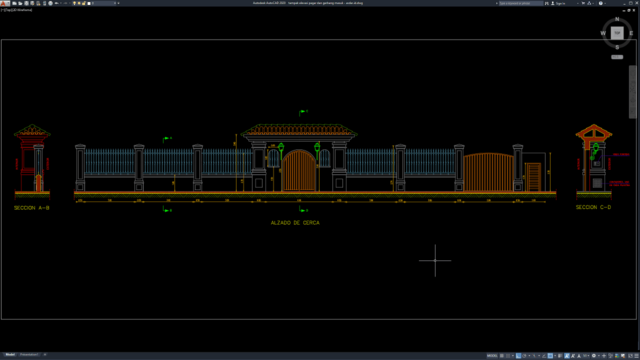This screenshot has width=640, height=360.
Task: Click the MODEL space status button
Action: click(492, 356)
